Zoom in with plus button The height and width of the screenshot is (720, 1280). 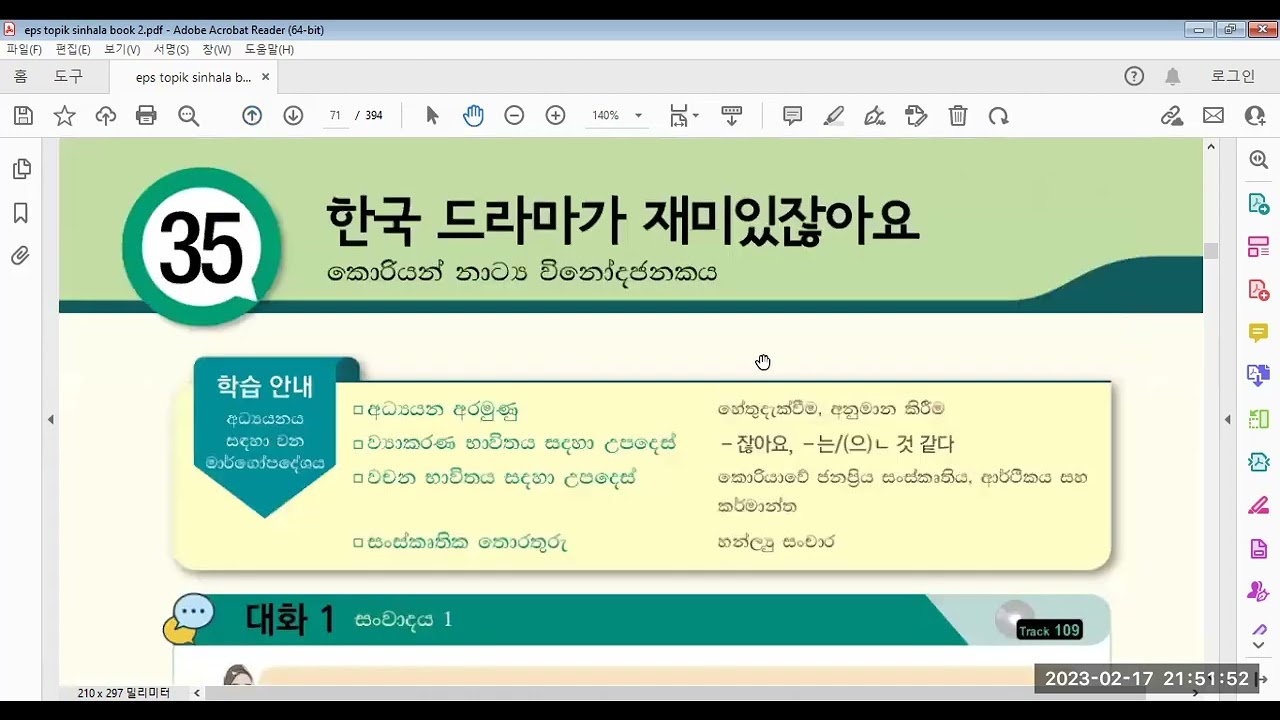(555, 116)
